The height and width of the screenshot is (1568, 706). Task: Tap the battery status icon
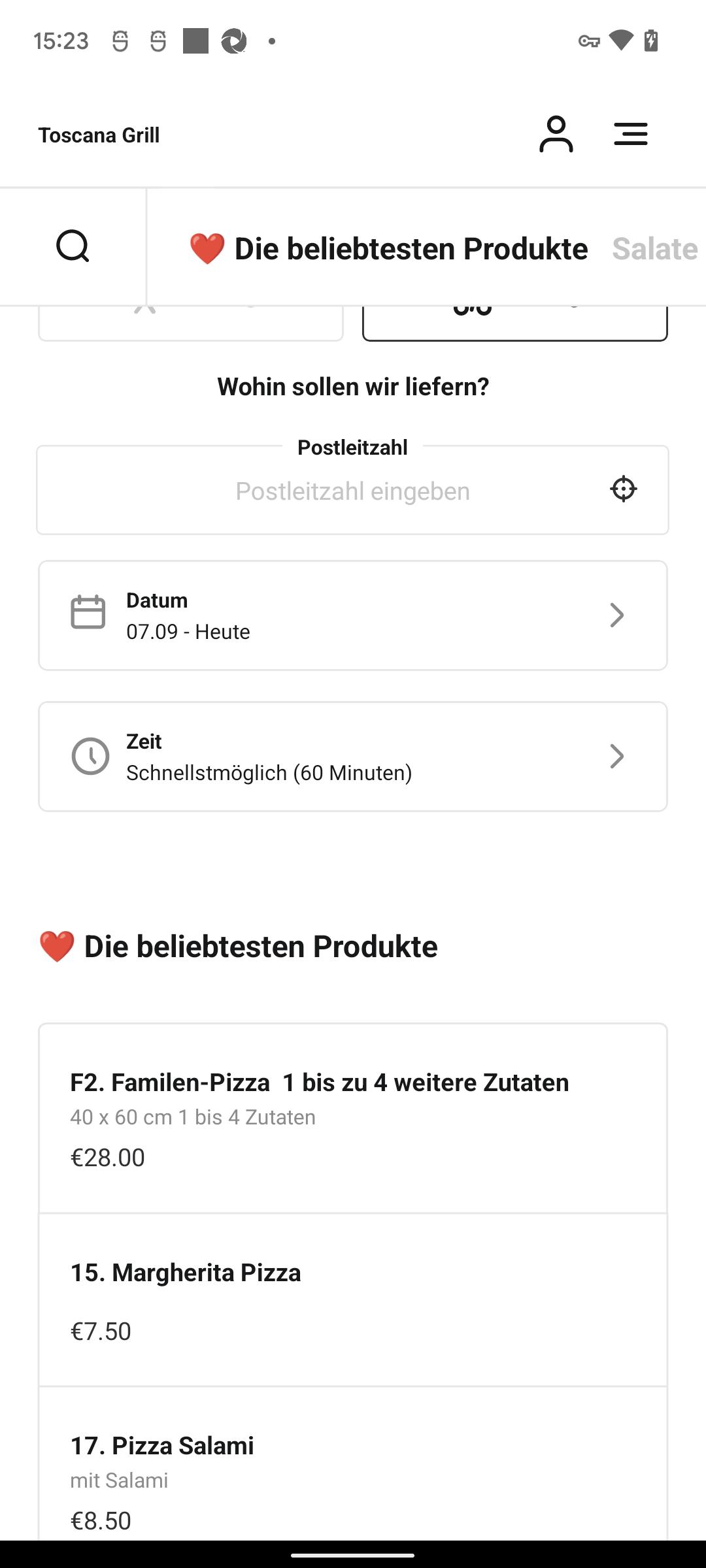click(651, 41)
